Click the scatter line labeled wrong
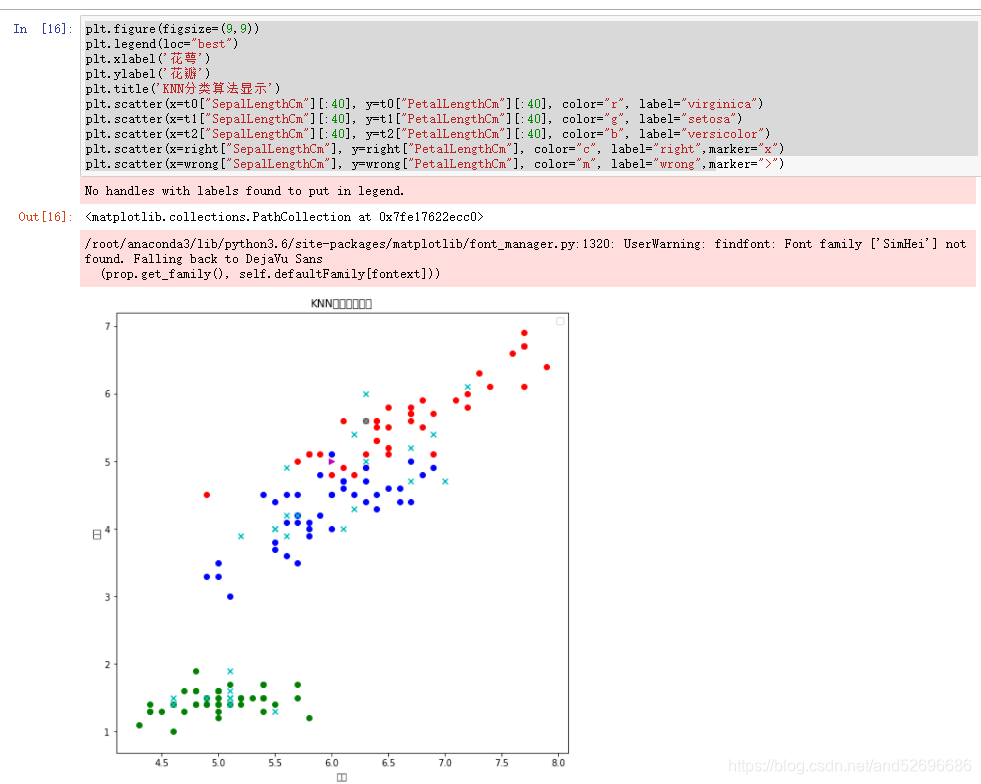The height and width of the screenshot is (784, 981). tap(435, 164)
